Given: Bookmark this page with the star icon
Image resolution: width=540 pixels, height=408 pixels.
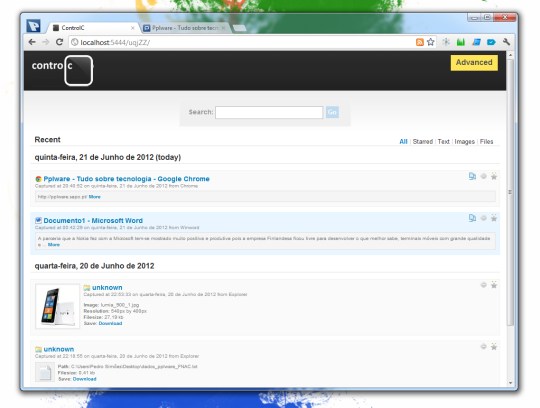Looking at the screenshot, I should (430, 42).
